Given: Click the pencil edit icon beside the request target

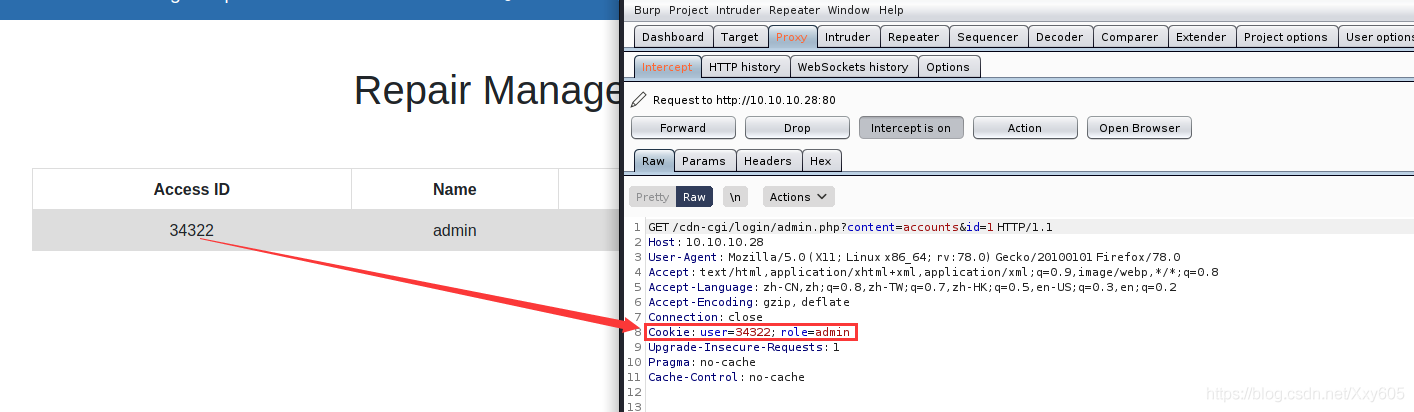Looking at the screenshot, I should click(x=639, y=100).
